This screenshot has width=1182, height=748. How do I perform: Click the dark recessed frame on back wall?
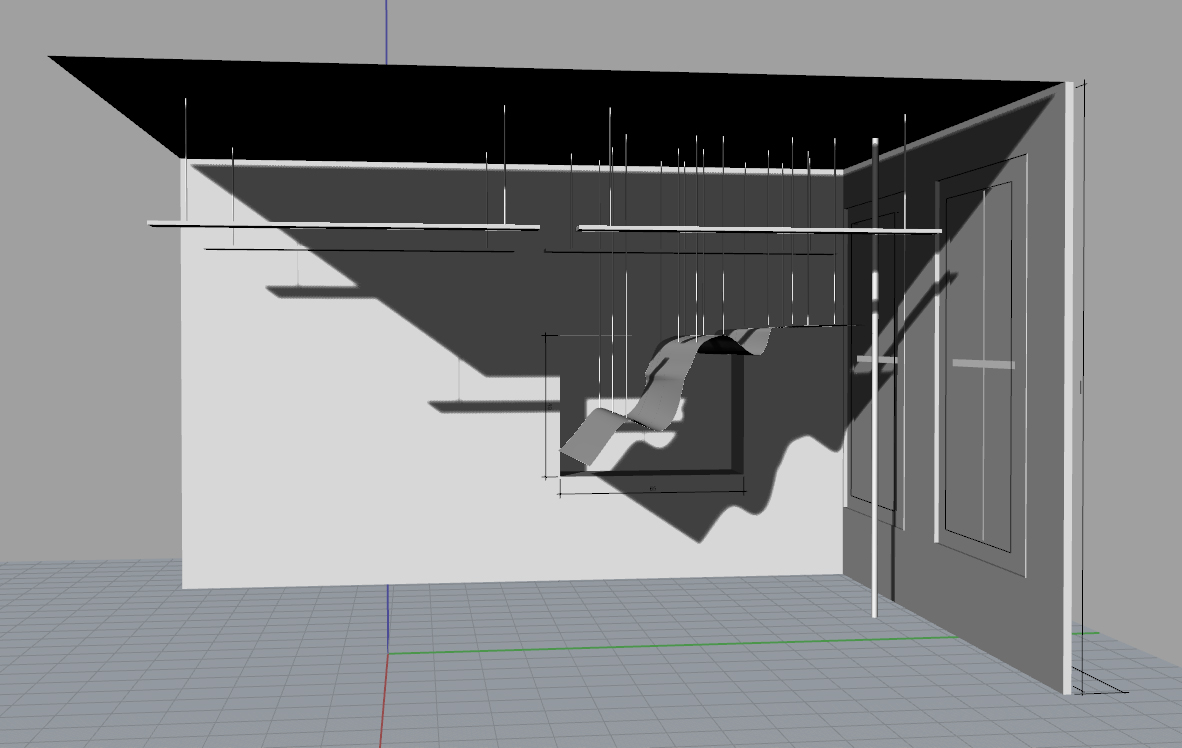coord(737,420)
